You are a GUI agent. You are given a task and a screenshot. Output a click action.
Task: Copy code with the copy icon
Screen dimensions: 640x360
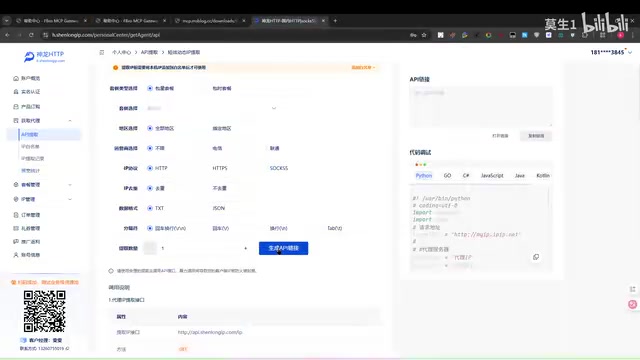click(x=536, y=257)
